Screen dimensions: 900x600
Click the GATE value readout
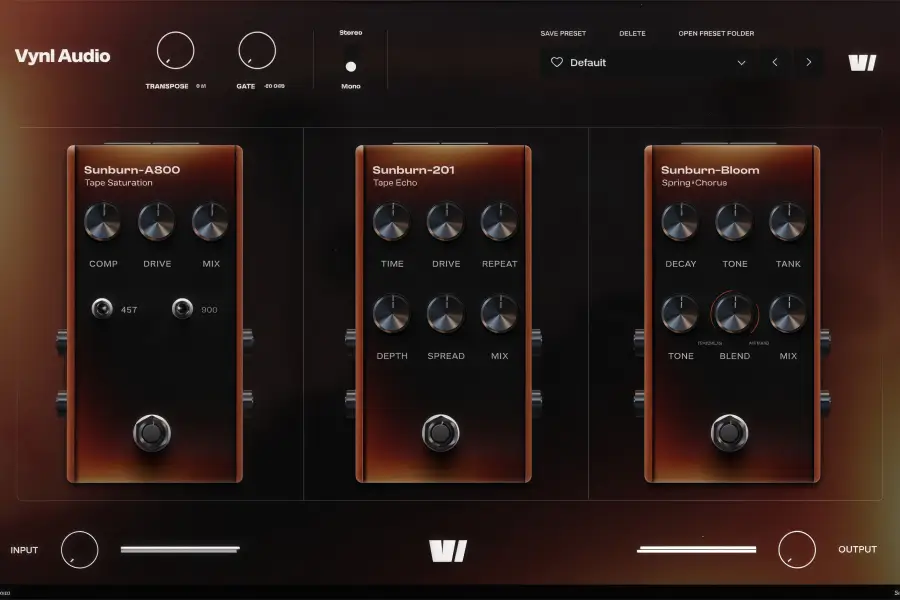(274, 86)
